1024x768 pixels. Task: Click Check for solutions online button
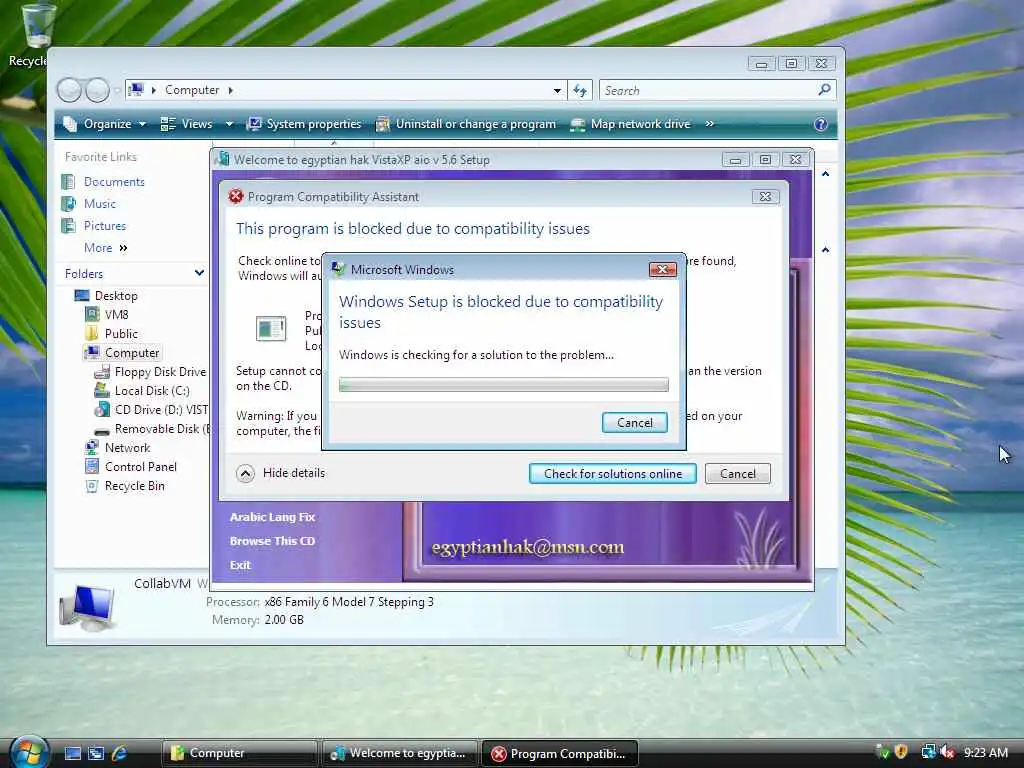point(613,473)
